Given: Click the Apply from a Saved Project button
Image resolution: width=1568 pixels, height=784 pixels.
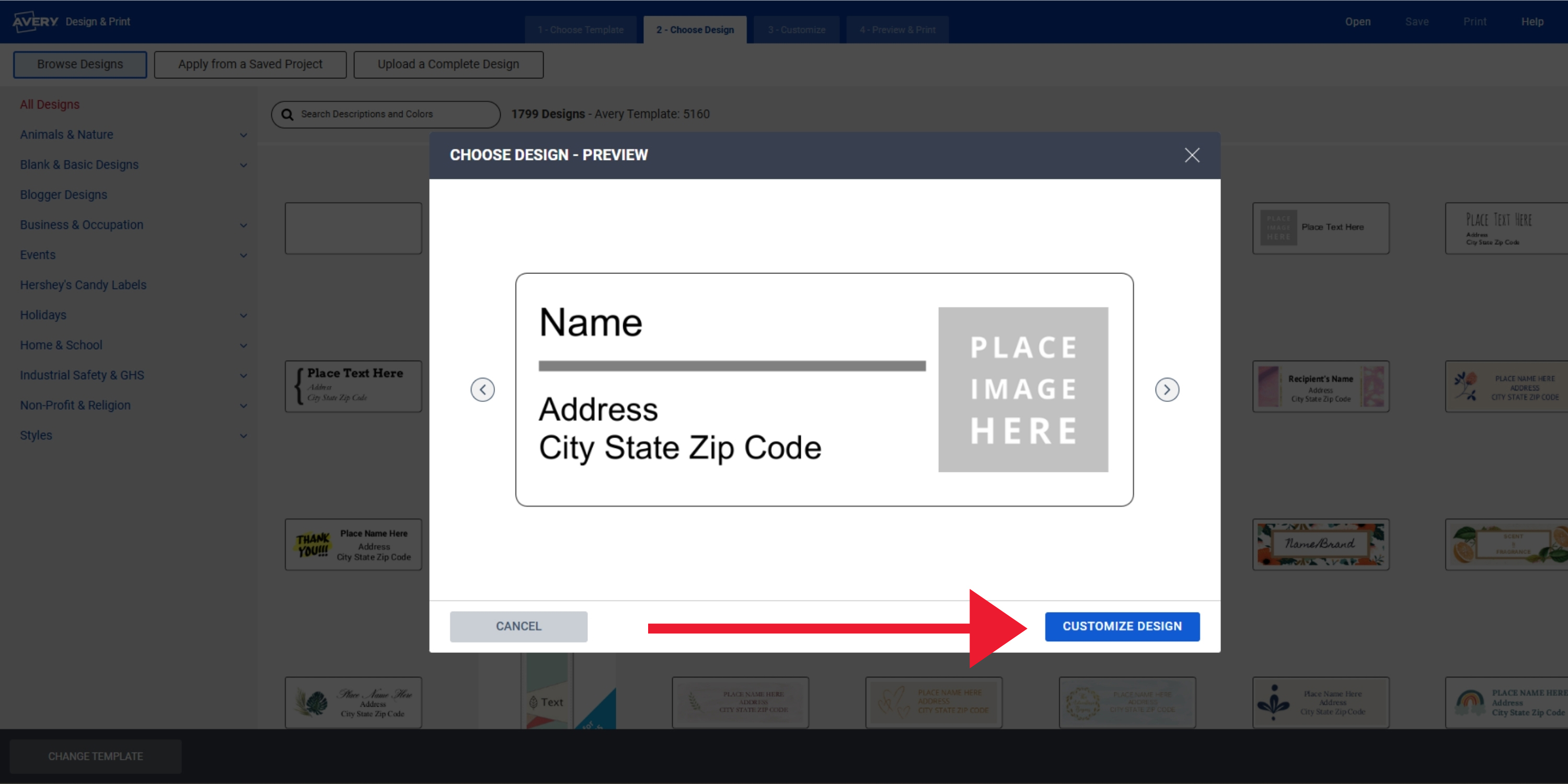Looking at the screenshot, I should (x=248, y=64).
